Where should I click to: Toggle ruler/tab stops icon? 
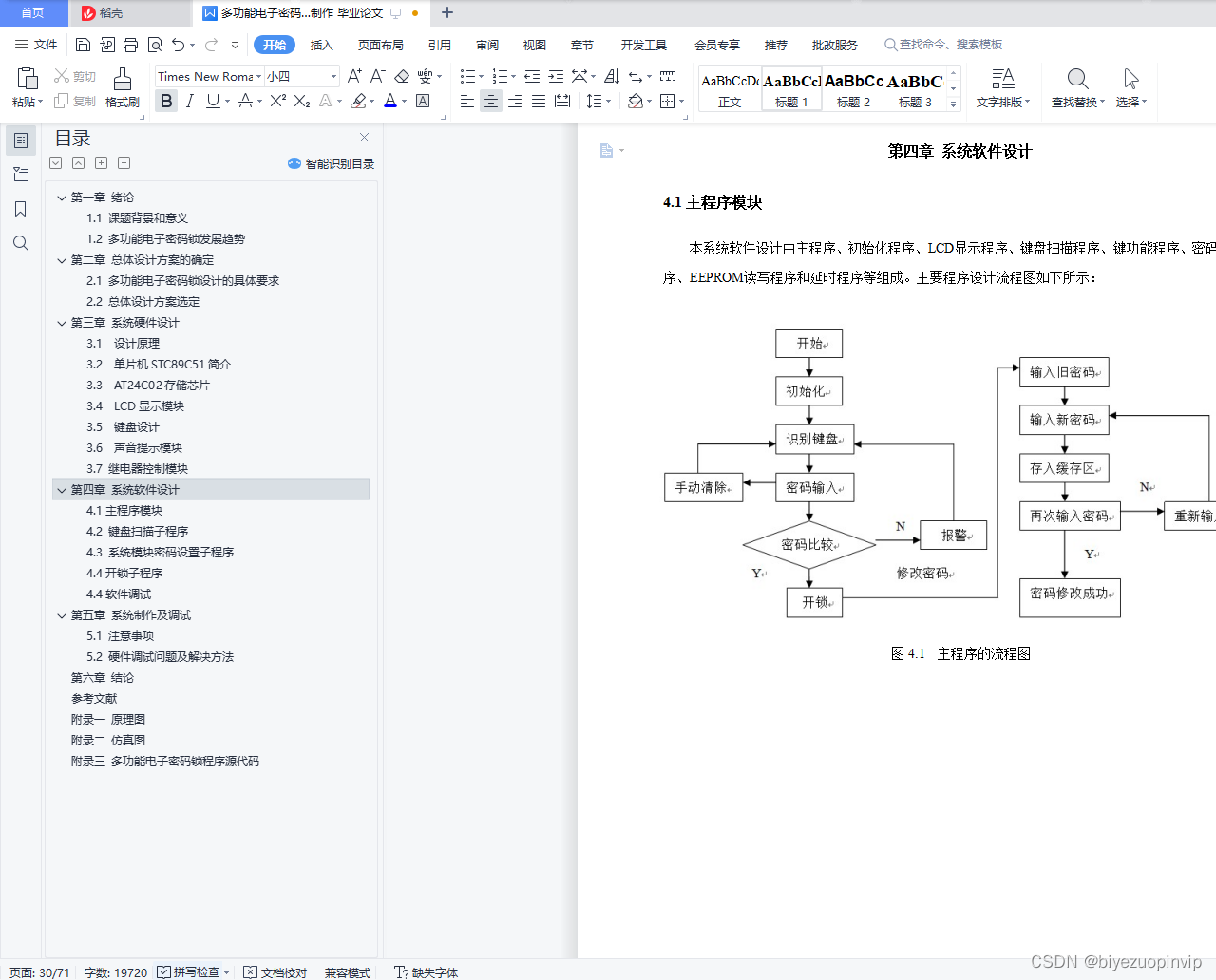(x=668, y=76)
